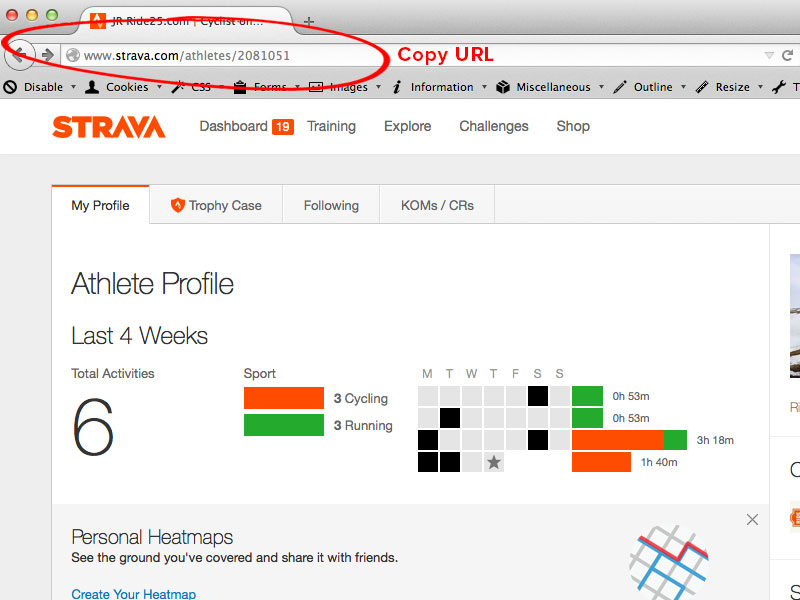Click the black Saturday activity square in the top calendar row
The width and height of the screenshot is (800, 600).
pos(538,396)
